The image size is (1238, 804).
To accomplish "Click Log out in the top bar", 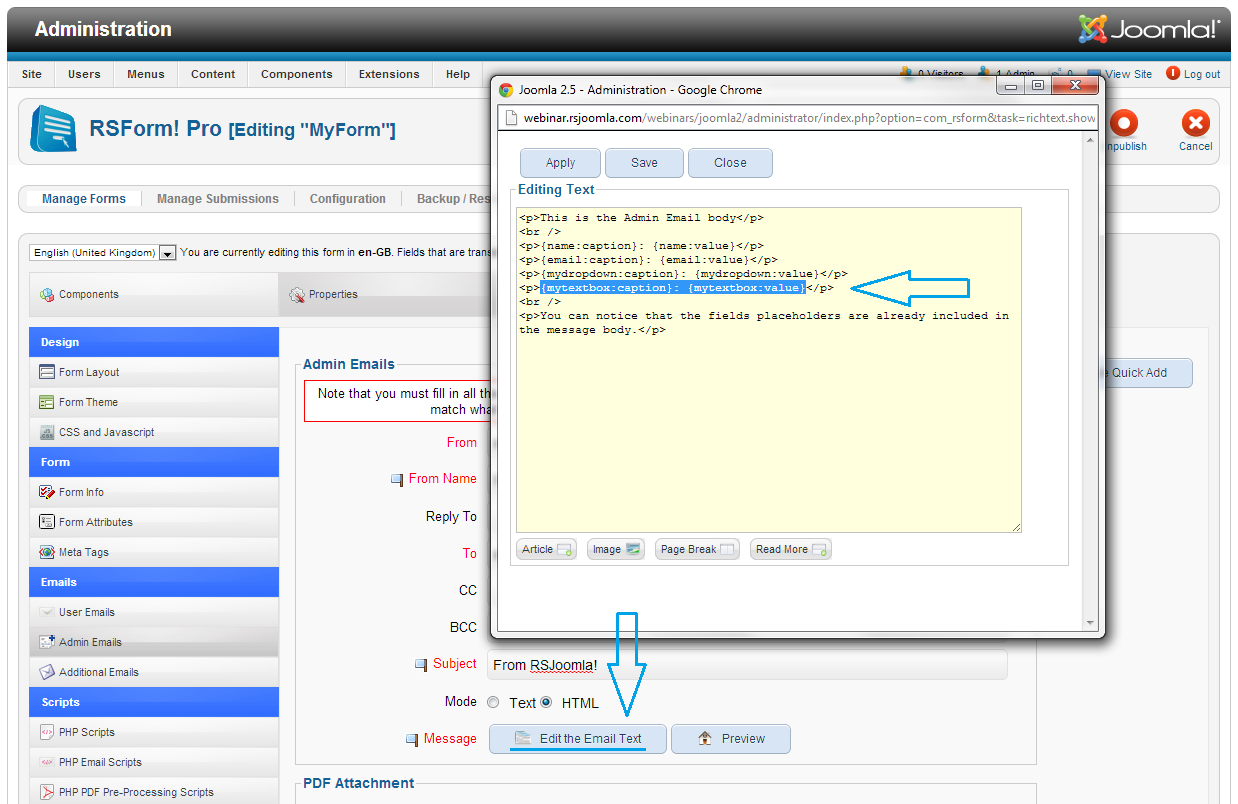I will (1193, 74).
